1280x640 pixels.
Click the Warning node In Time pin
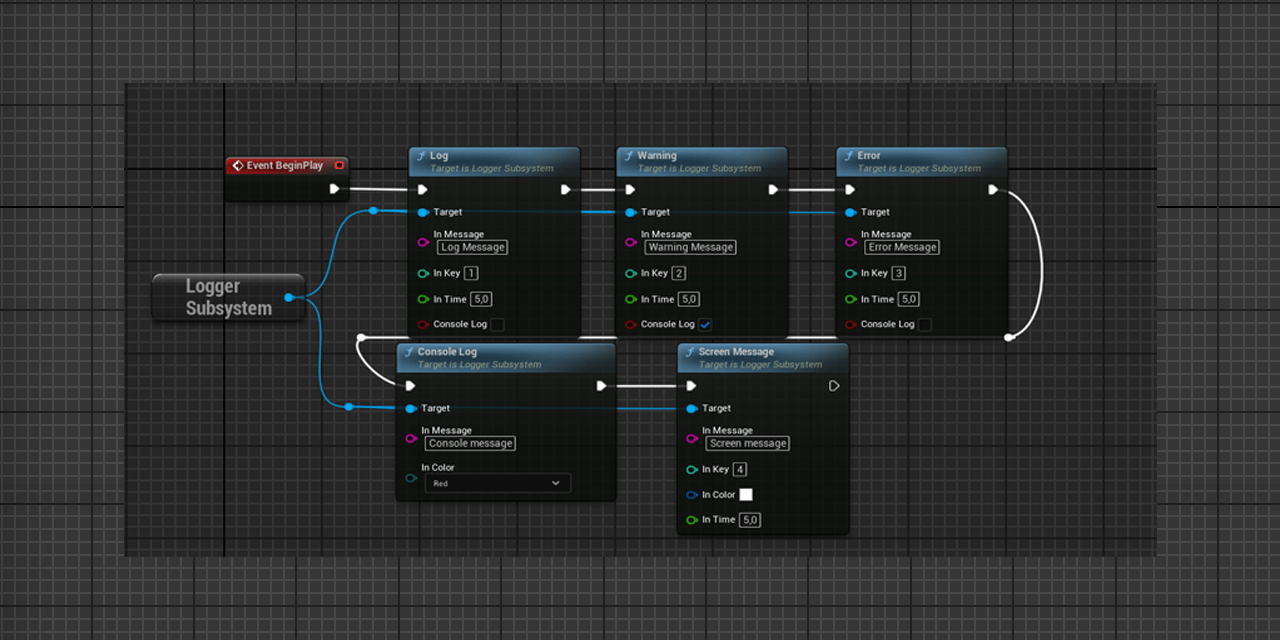(x=631, y=299)
